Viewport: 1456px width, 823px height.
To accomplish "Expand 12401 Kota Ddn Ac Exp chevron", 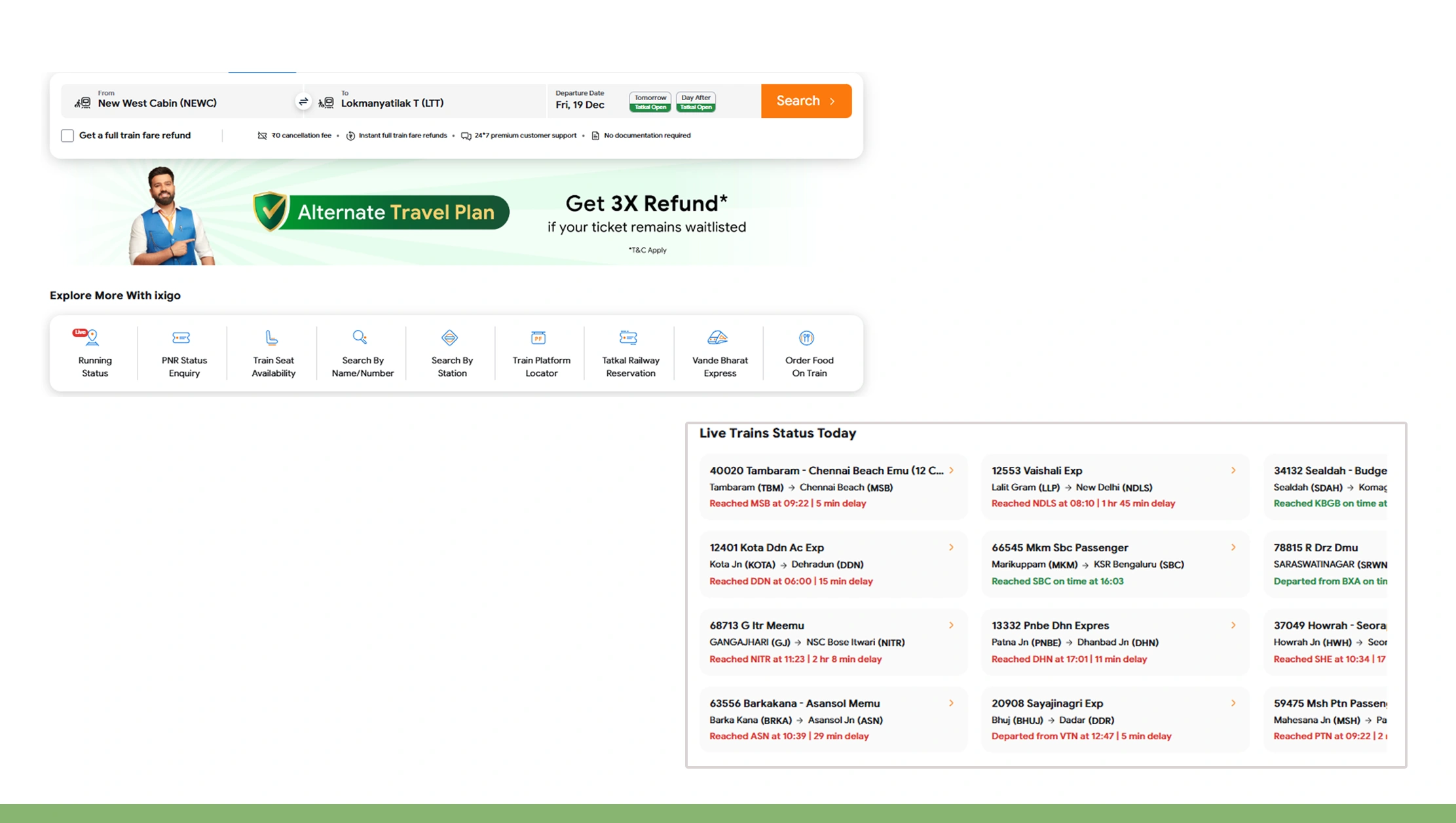I will 951,547.
